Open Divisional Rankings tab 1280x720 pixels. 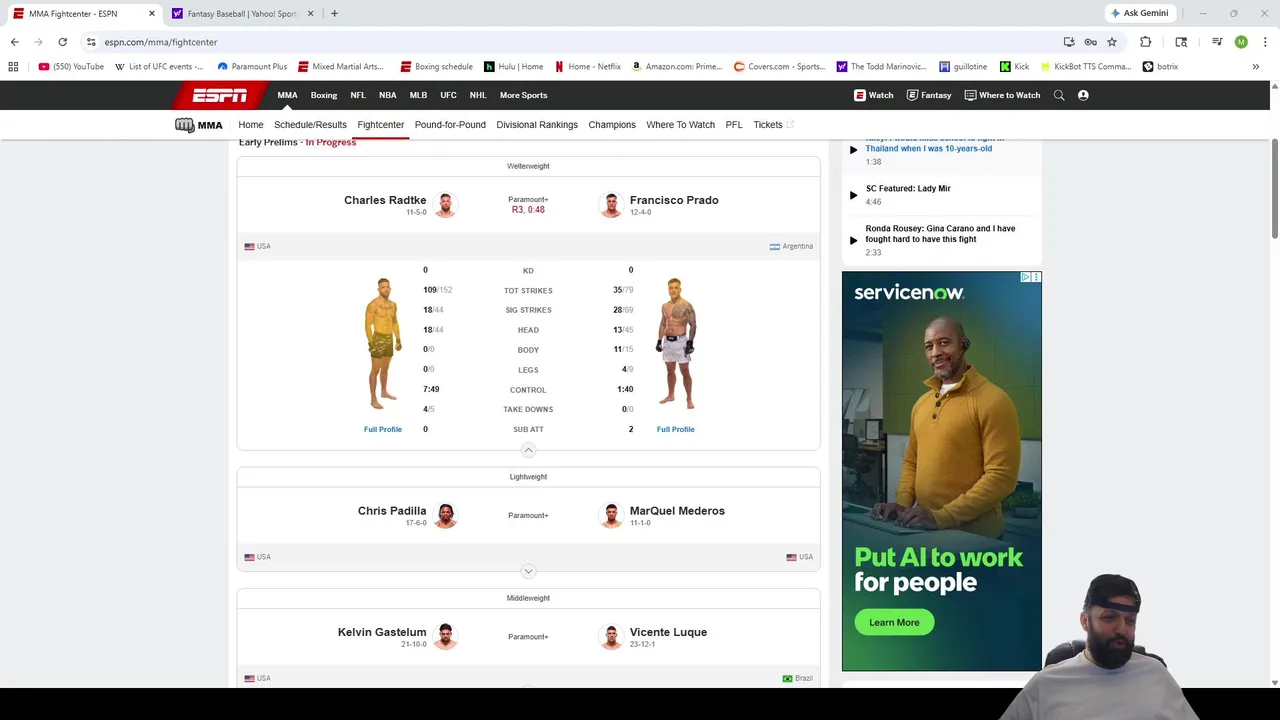[537, 125]
